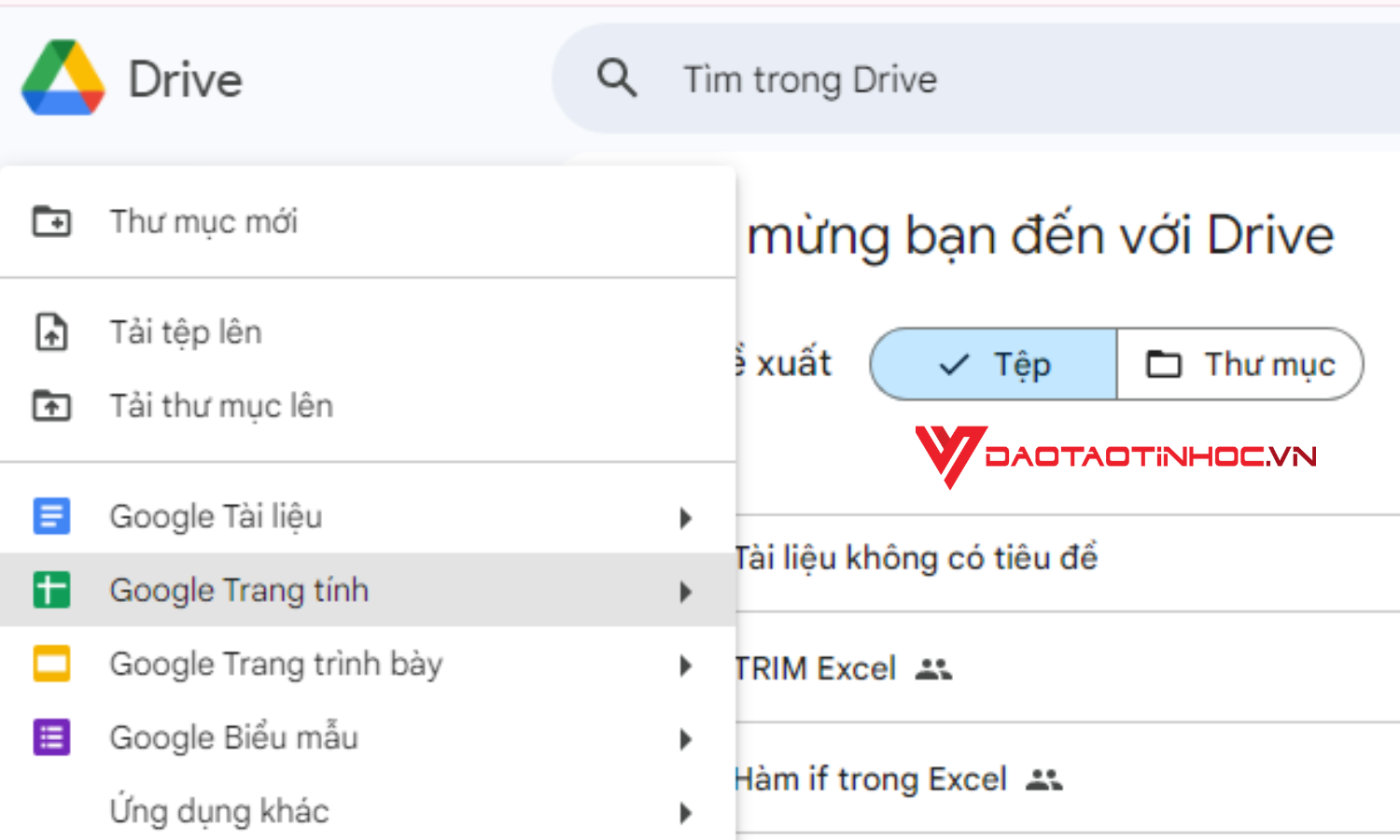Viewport: 1400px width, 840px height.
Task: Select Tải thư mục lên menu entry
Action: pyautogui.click(x=221, y=405)
